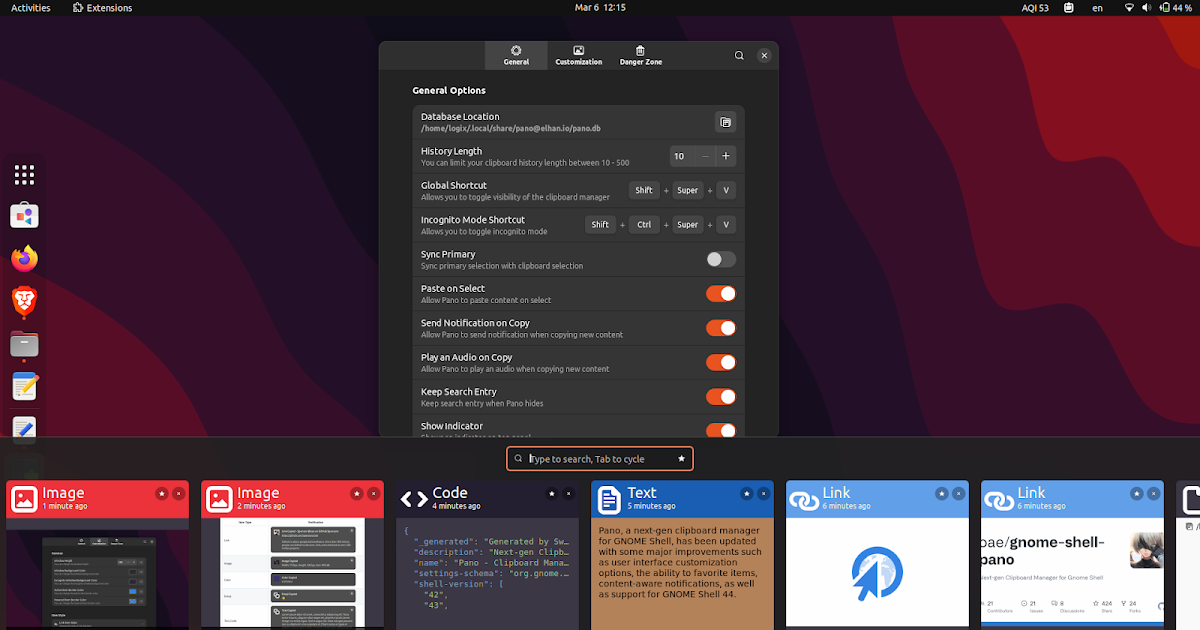The height and width of the screenshot is (630, 1200).
Task: Launch Brave browser from the dock
Action: pyautogui.click(x=25, y=301)
